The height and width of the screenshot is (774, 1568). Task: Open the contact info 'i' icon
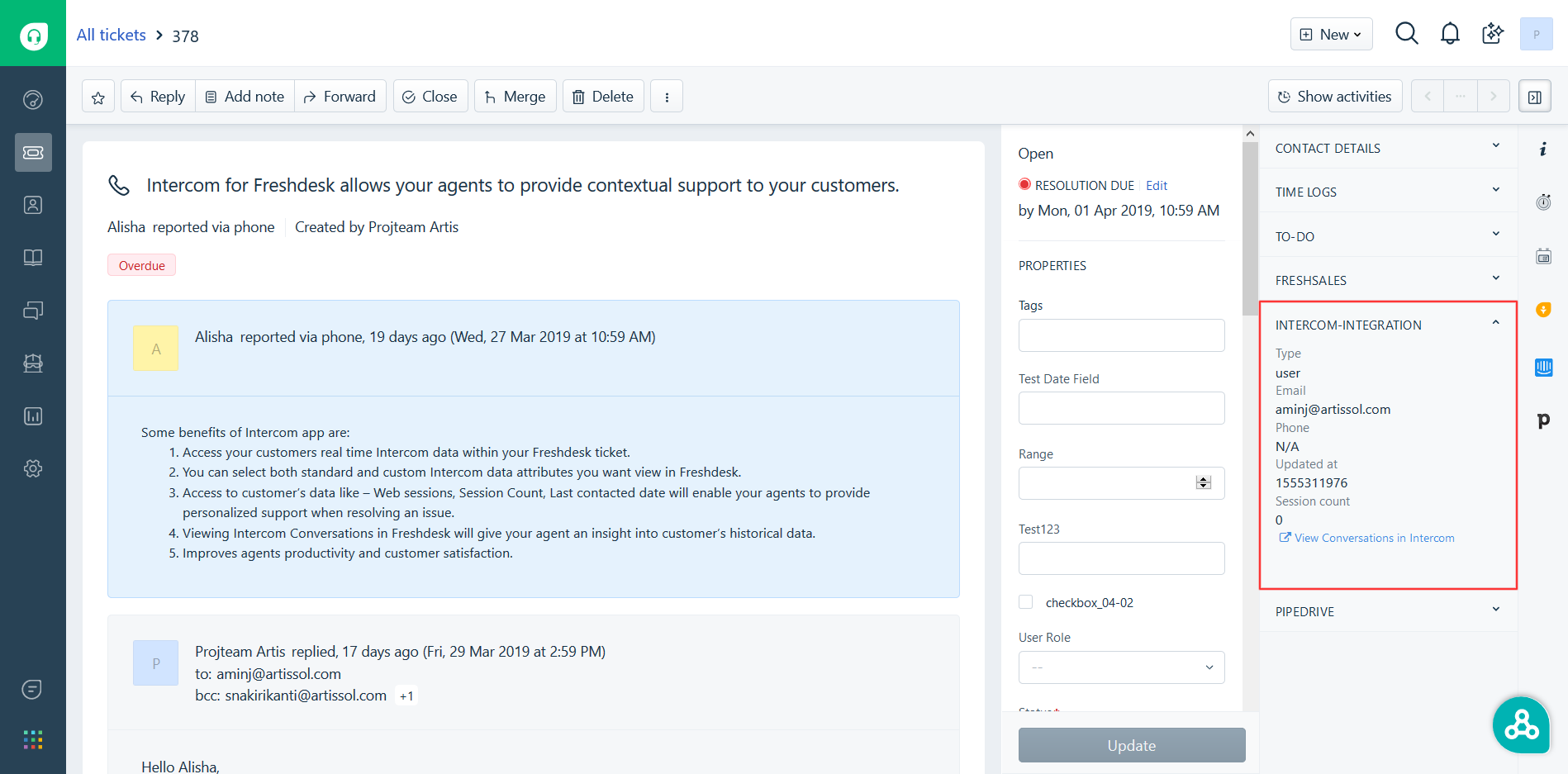[x=1542, y=150]
